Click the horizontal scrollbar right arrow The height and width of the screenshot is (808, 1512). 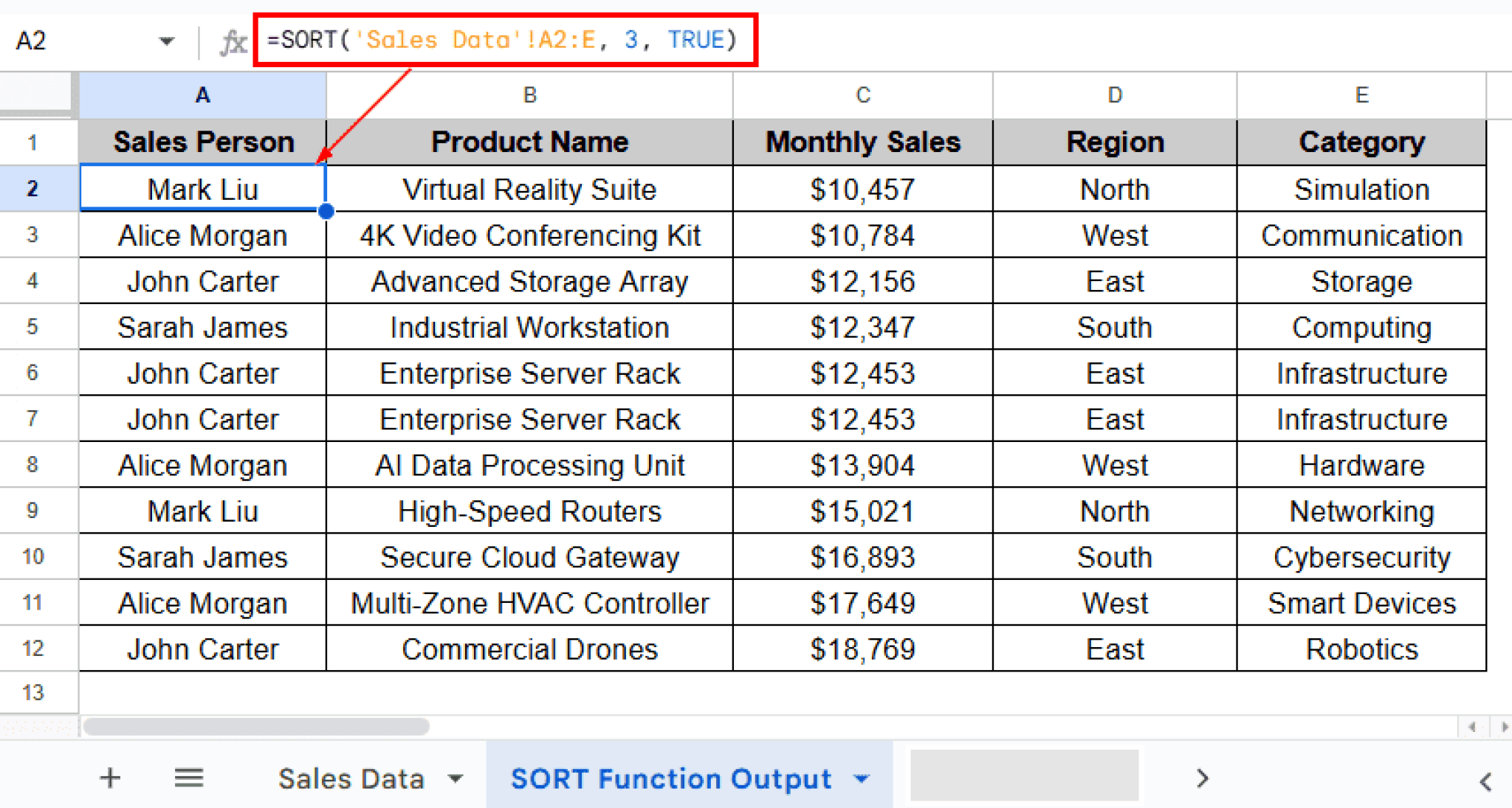click(x=1503, y=727)
